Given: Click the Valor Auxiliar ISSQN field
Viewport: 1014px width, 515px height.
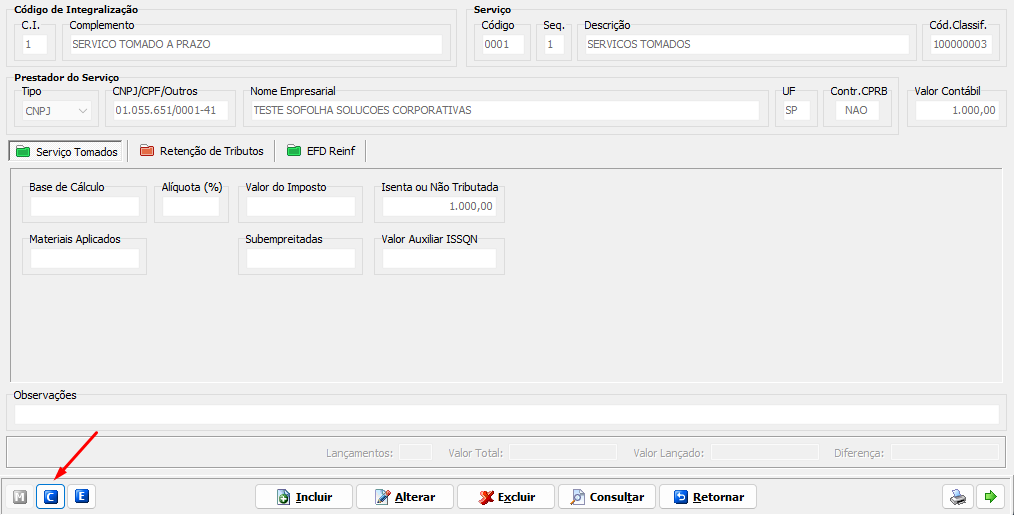Looking at the screenshot, I should tap(439, 259).
